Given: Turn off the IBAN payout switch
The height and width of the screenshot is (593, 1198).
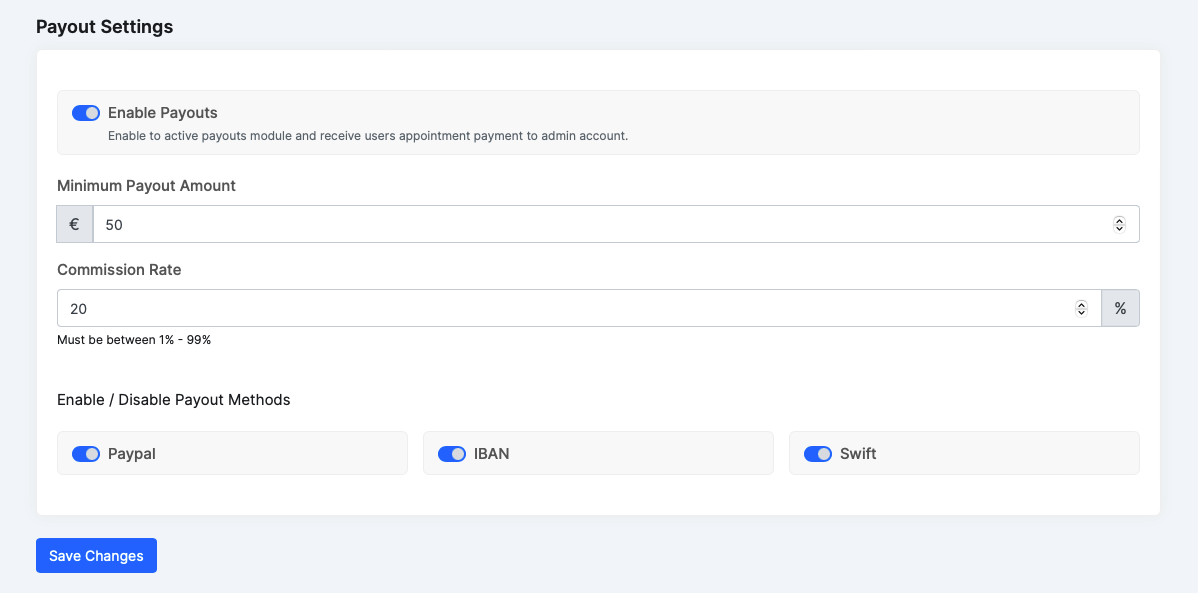Looking at the screenshot, I should 452,454.
